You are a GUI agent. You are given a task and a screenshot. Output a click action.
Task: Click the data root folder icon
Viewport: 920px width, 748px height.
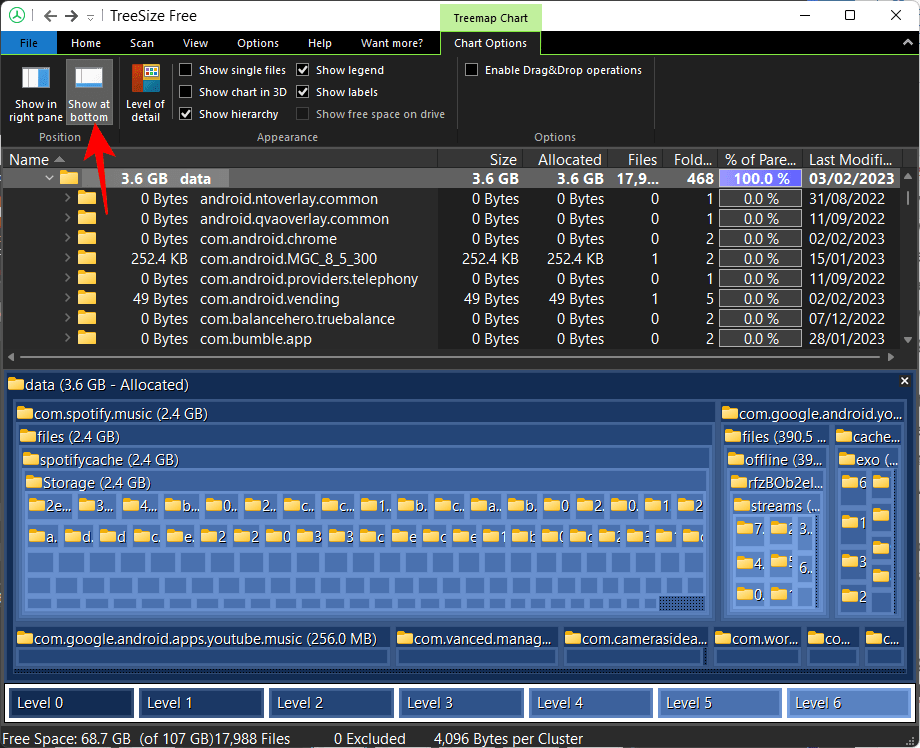point(69,178)
